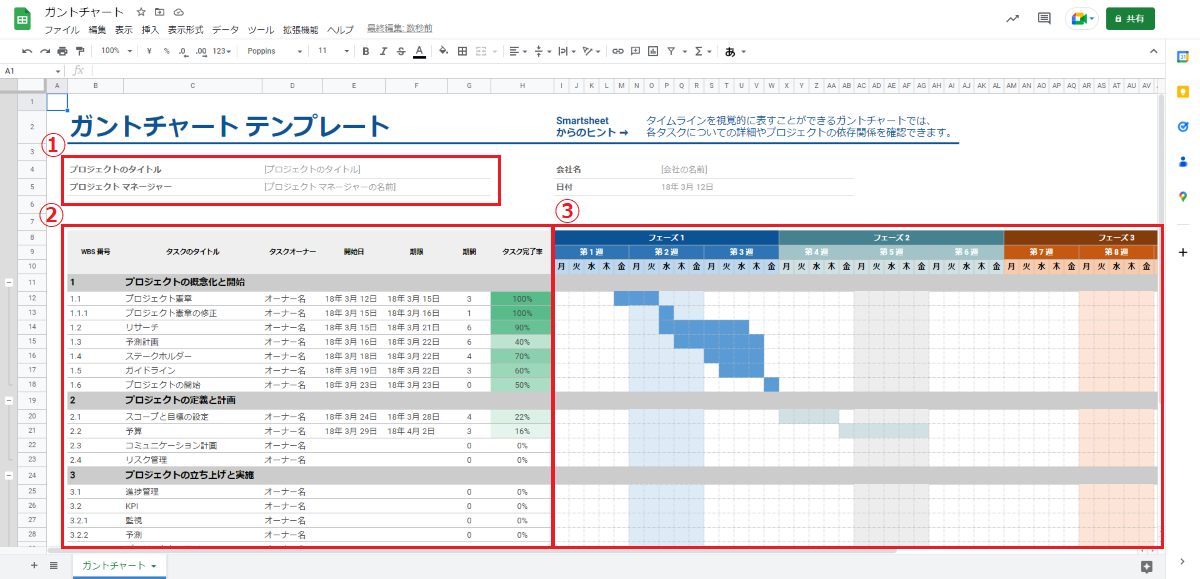Open the text color picker

coord(419,50)
